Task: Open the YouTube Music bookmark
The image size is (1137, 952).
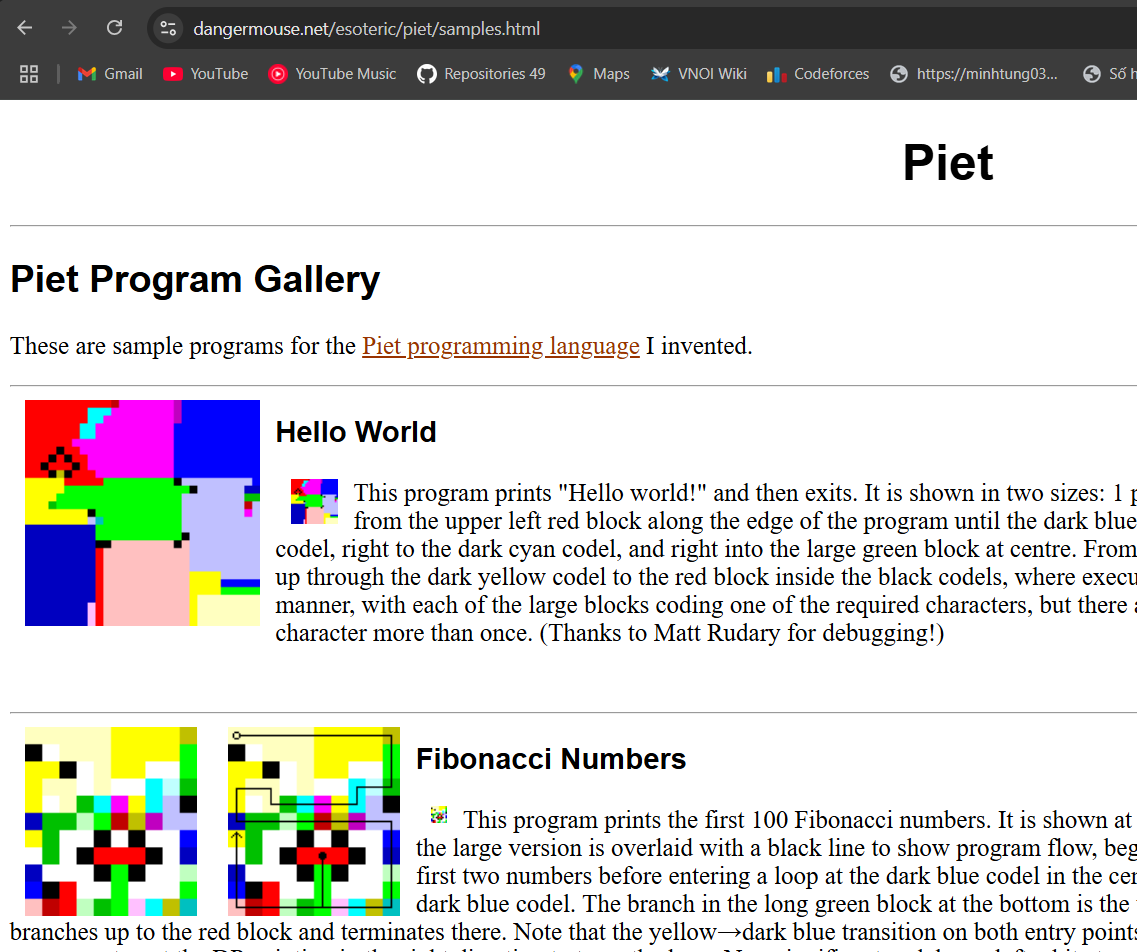Action: (333, 74)
